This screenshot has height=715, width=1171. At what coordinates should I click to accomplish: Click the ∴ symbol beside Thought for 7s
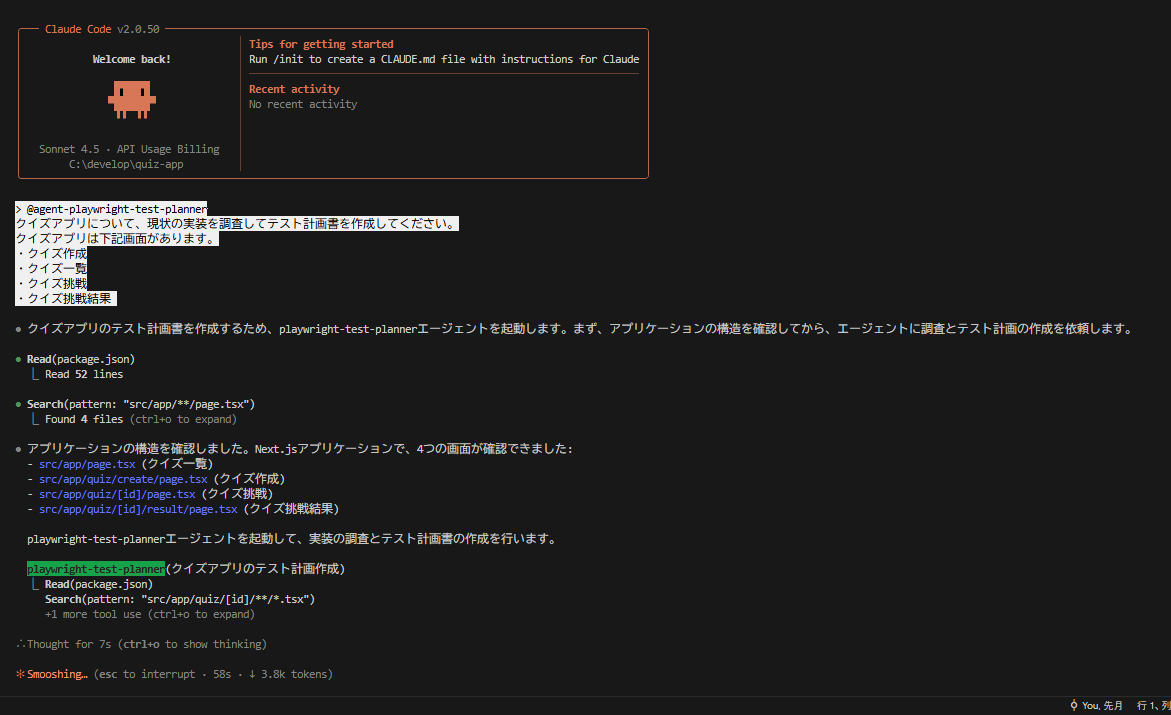[20, 645]
